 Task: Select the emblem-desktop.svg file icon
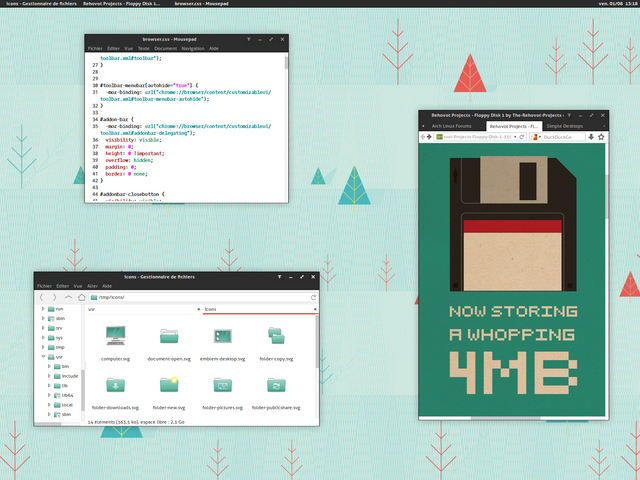pyautogui.click(x=222, y=336)
